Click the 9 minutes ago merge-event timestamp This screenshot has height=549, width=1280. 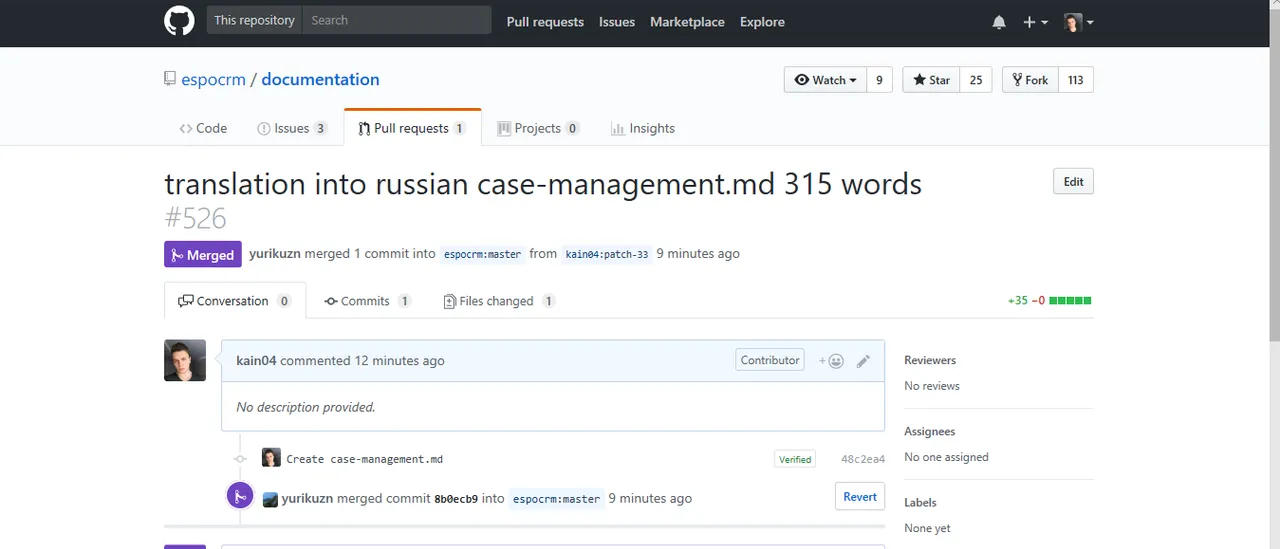(x=650, y=498)
